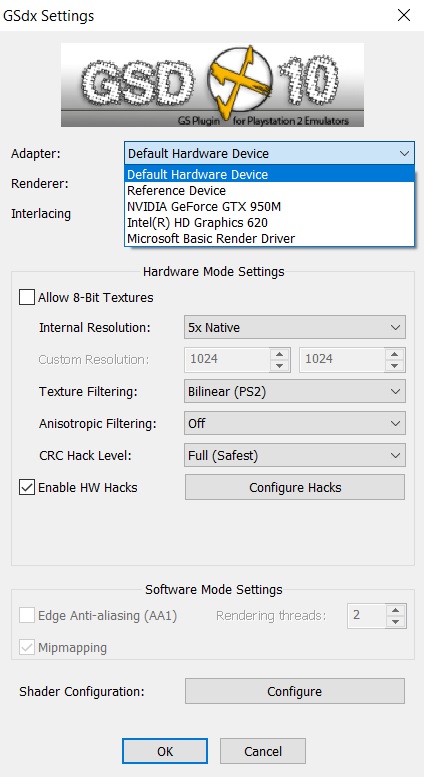Click the GSDX 10 plugin logo banner

point(212,85)
